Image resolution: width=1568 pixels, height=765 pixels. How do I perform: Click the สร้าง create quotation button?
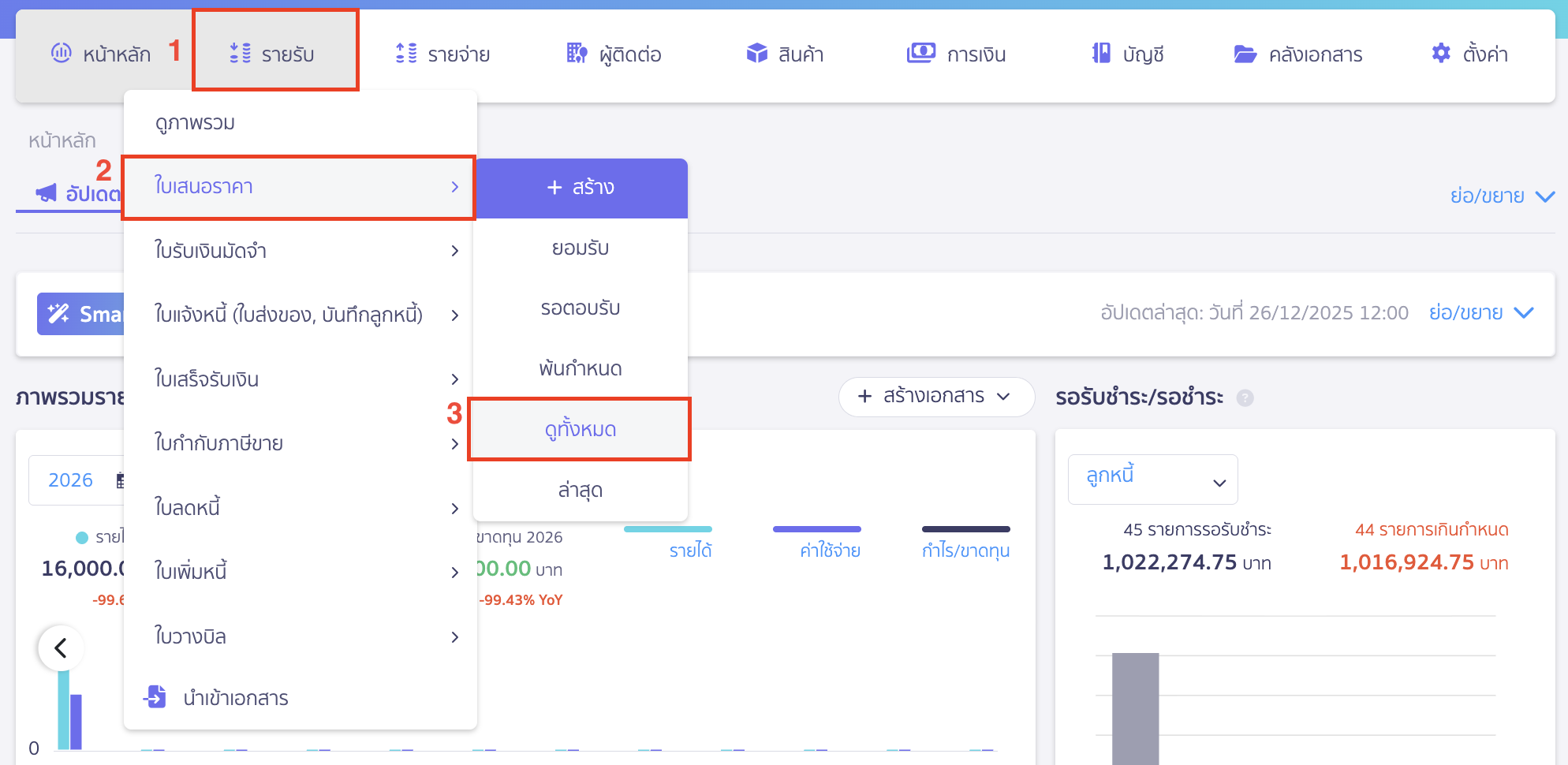[580, 188]
